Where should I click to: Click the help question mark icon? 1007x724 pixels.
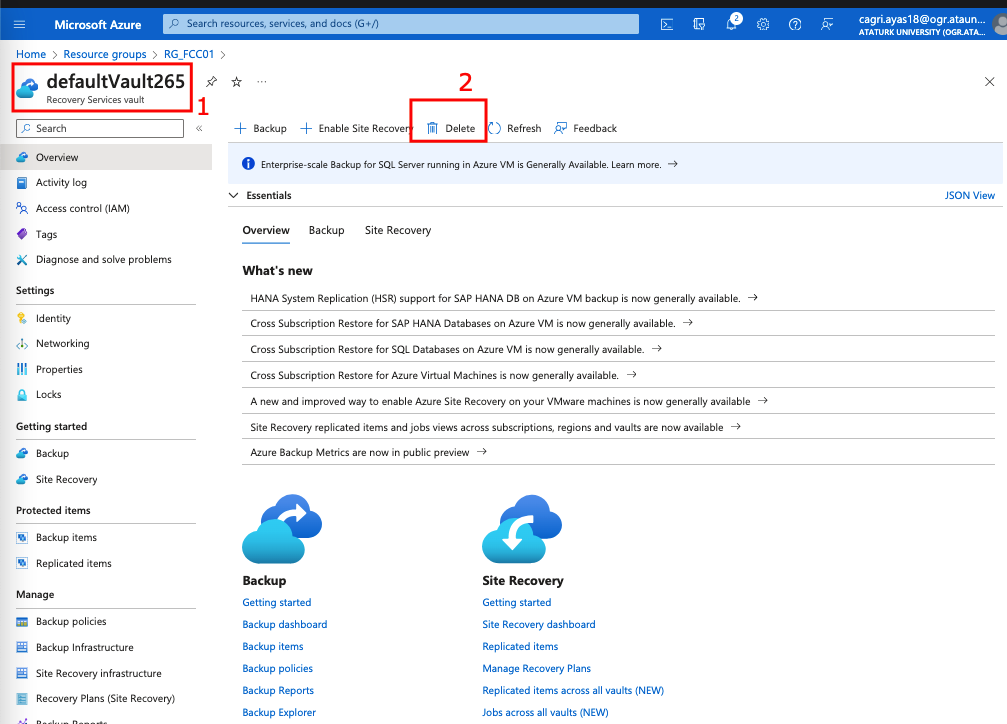pyautogui.click(x=795, y=24)
